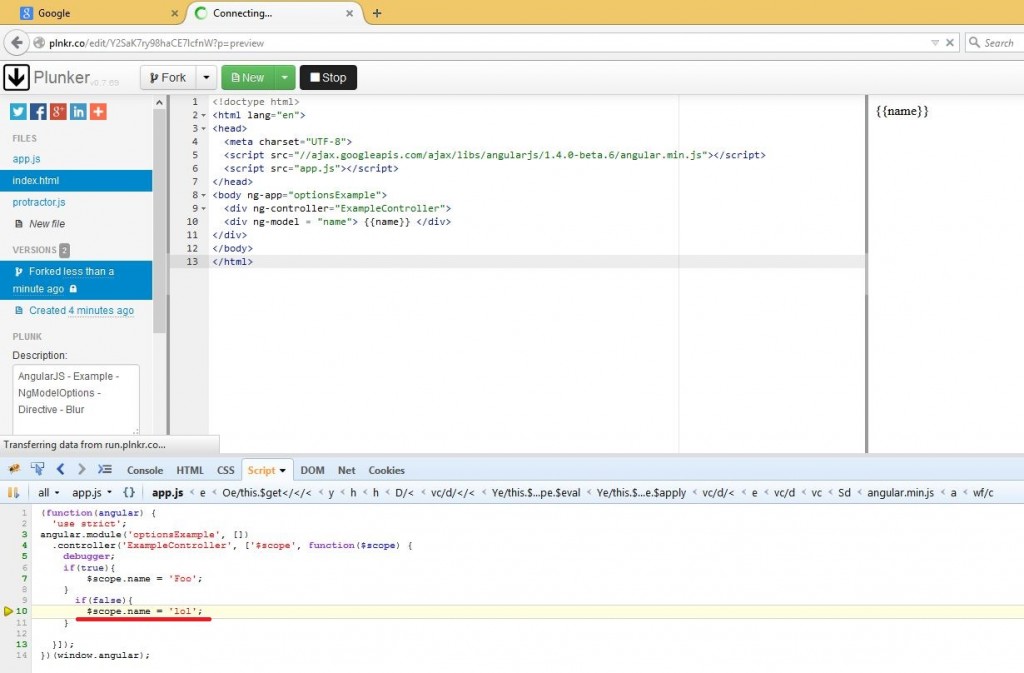Viewport: 1024px width, 673px height.
Task: Open the app.js script file dropdown
Action: point(92,493)
